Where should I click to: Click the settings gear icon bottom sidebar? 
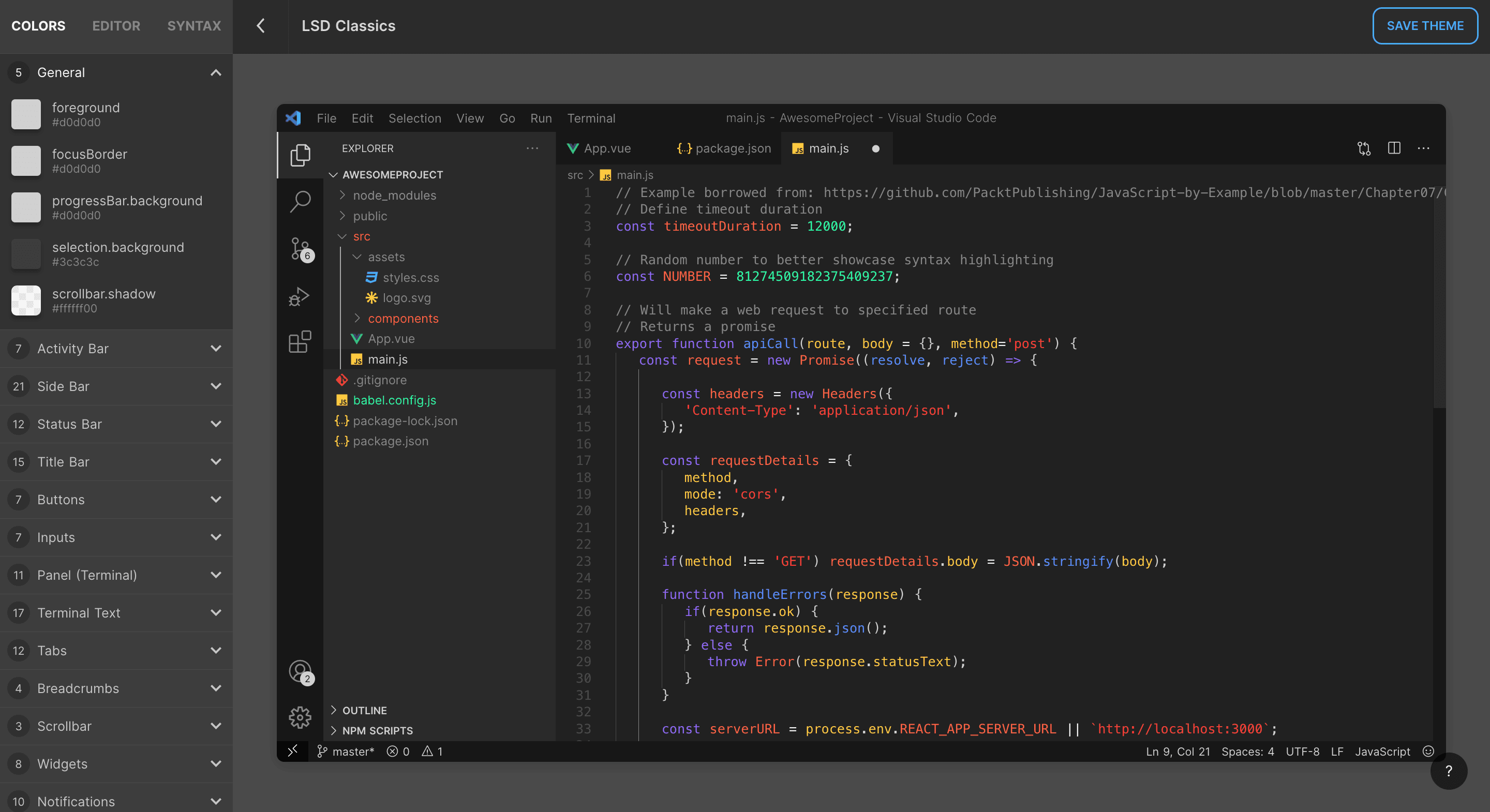[x=299, y=718]
